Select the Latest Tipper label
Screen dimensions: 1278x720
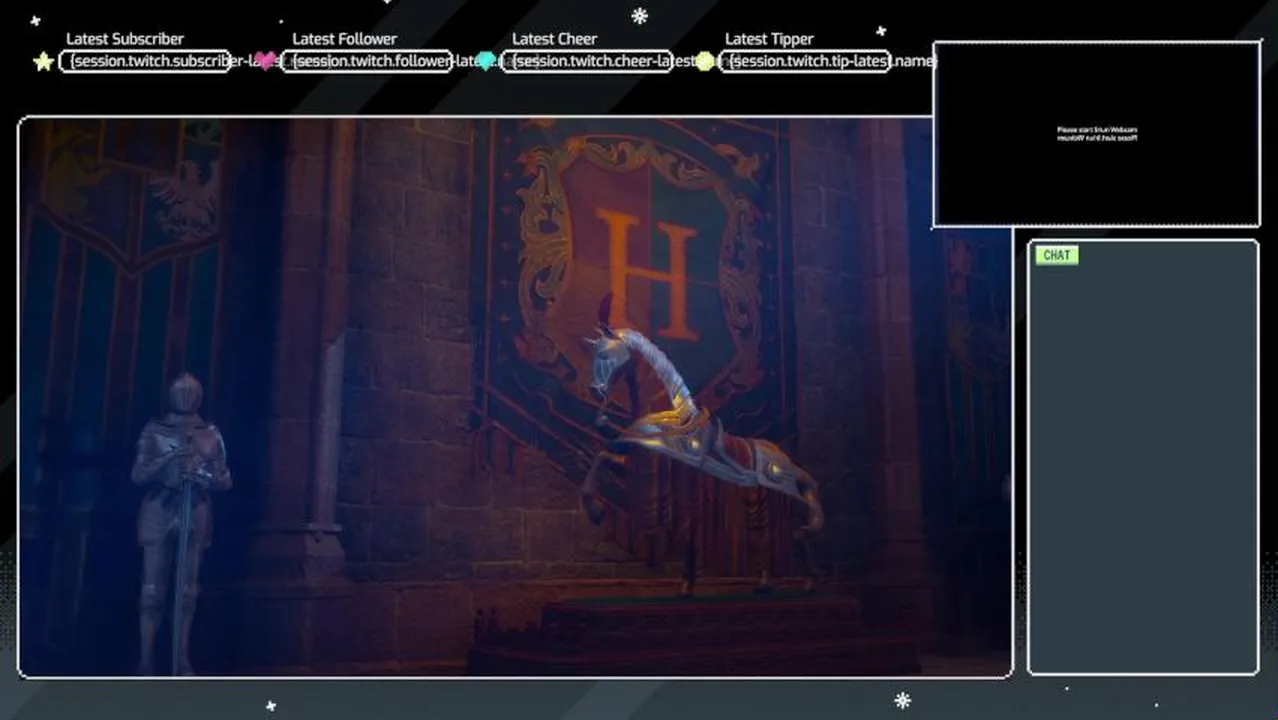[x=769, y=39]
